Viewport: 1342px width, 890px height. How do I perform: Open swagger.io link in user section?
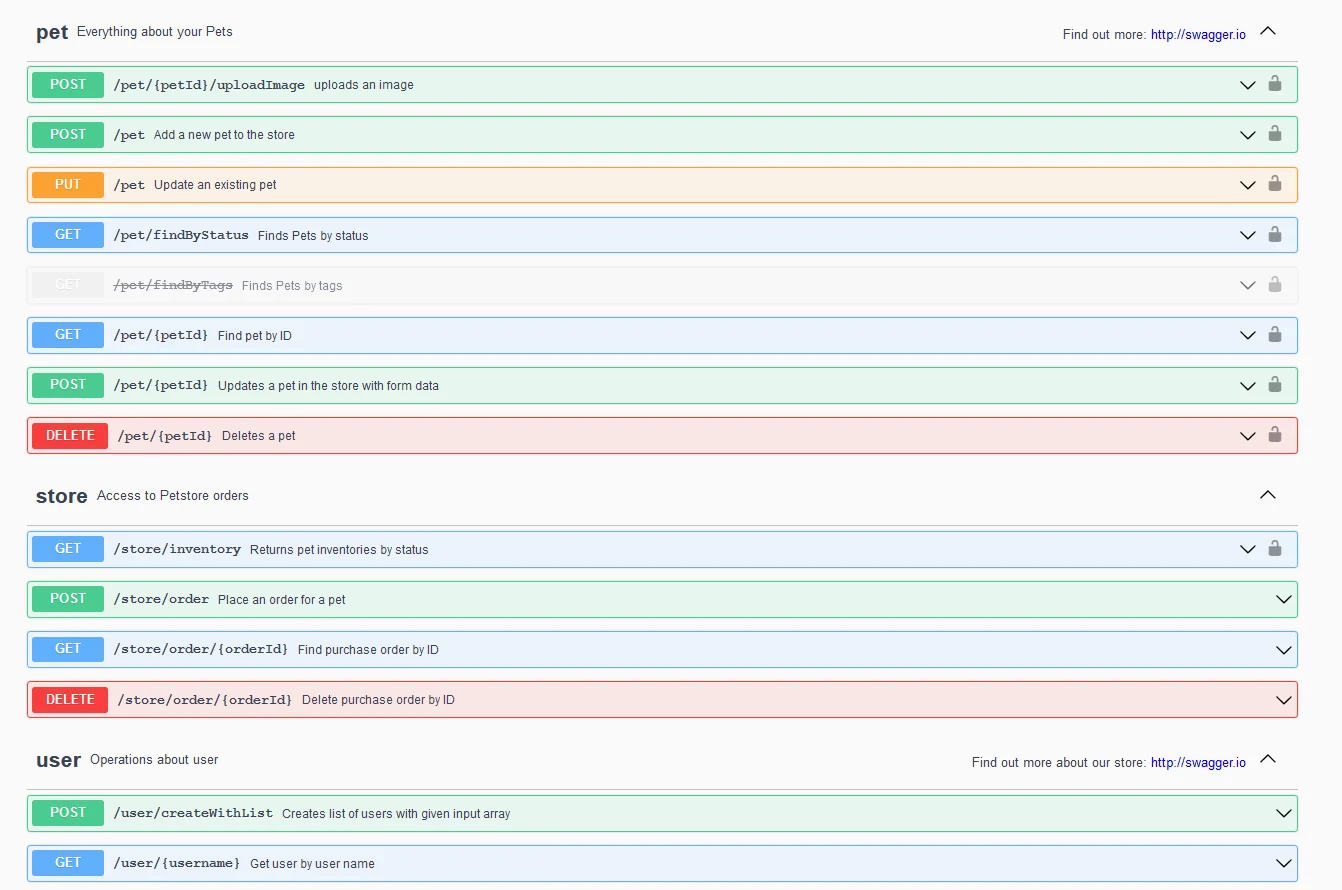(1198, 762)
